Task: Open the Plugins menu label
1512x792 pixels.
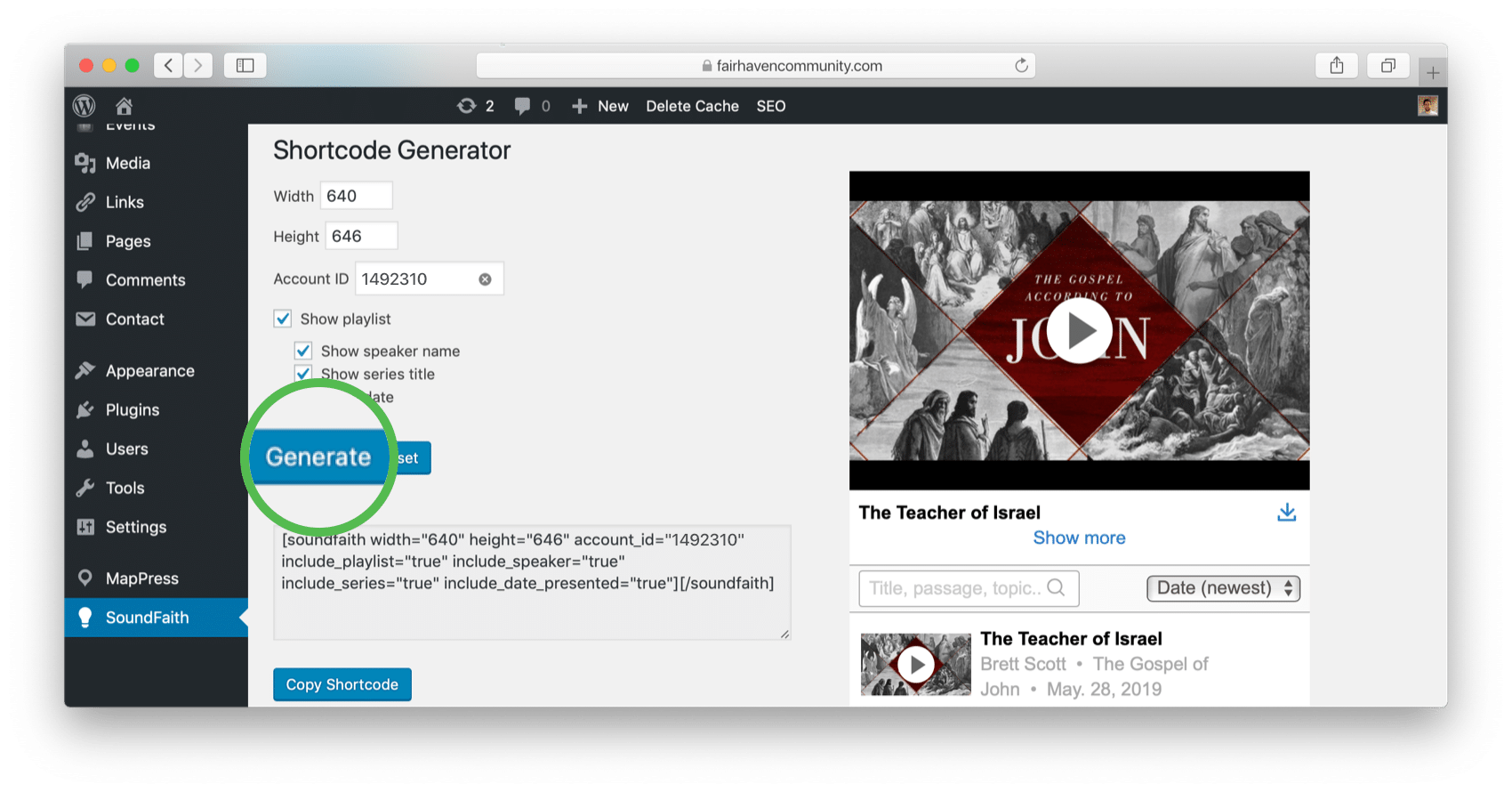Action: [133, 410]
